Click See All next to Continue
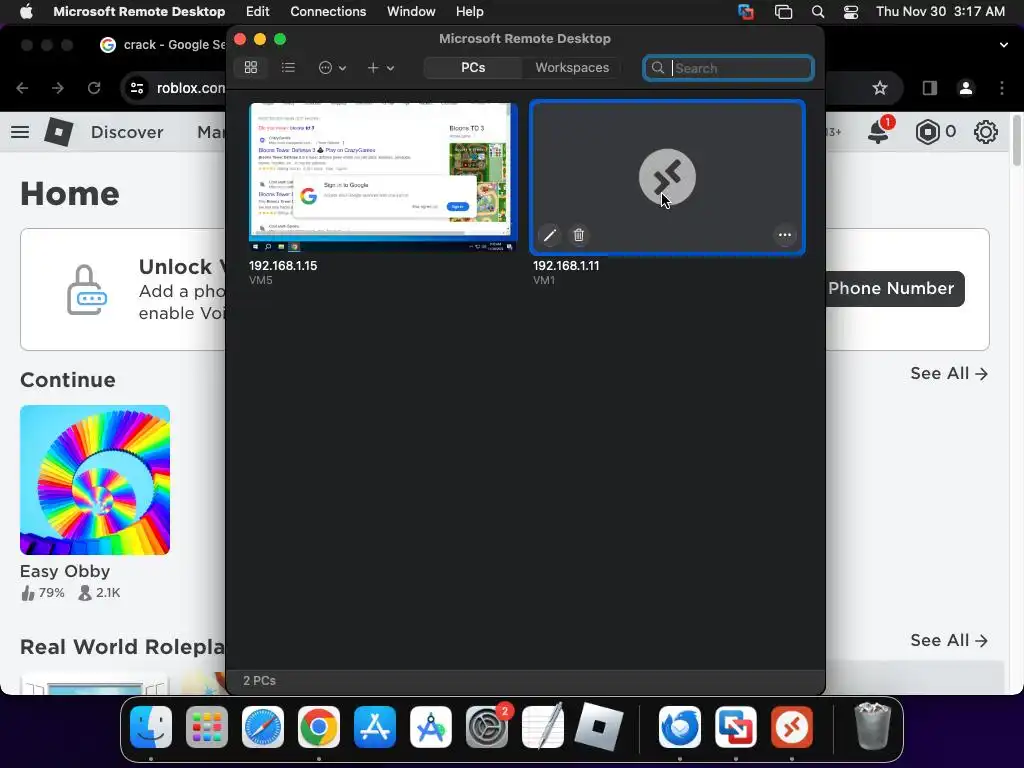The width and height of the screenshot is (1024, 768). pyautogui.click(x=949, y=374)
